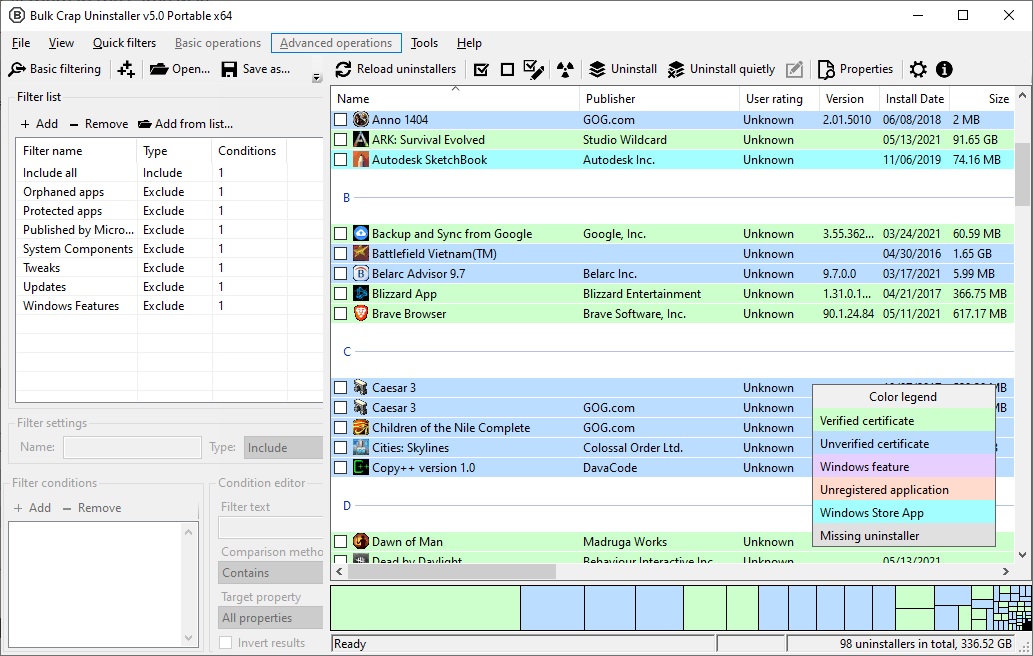Open the Quick filters menu
Screen dimensions: 1033x656
pyautogui.click(x=125, y=43)
